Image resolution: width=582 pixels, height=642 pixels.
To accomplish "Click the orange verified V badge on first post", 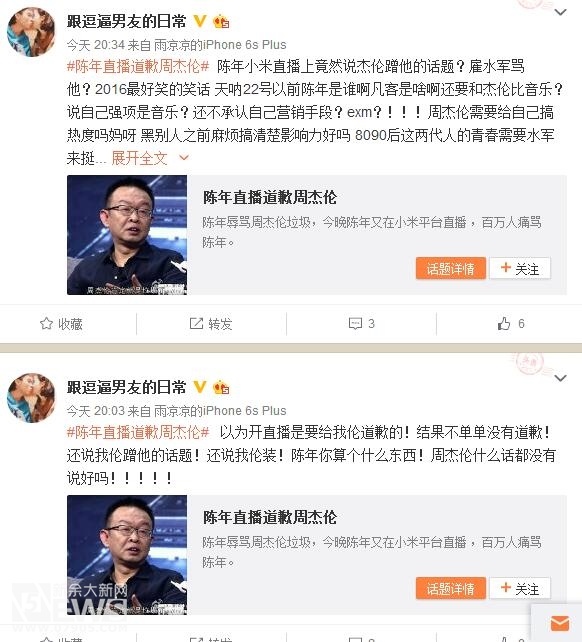I will pyautogui.click(x=199, y=21).
